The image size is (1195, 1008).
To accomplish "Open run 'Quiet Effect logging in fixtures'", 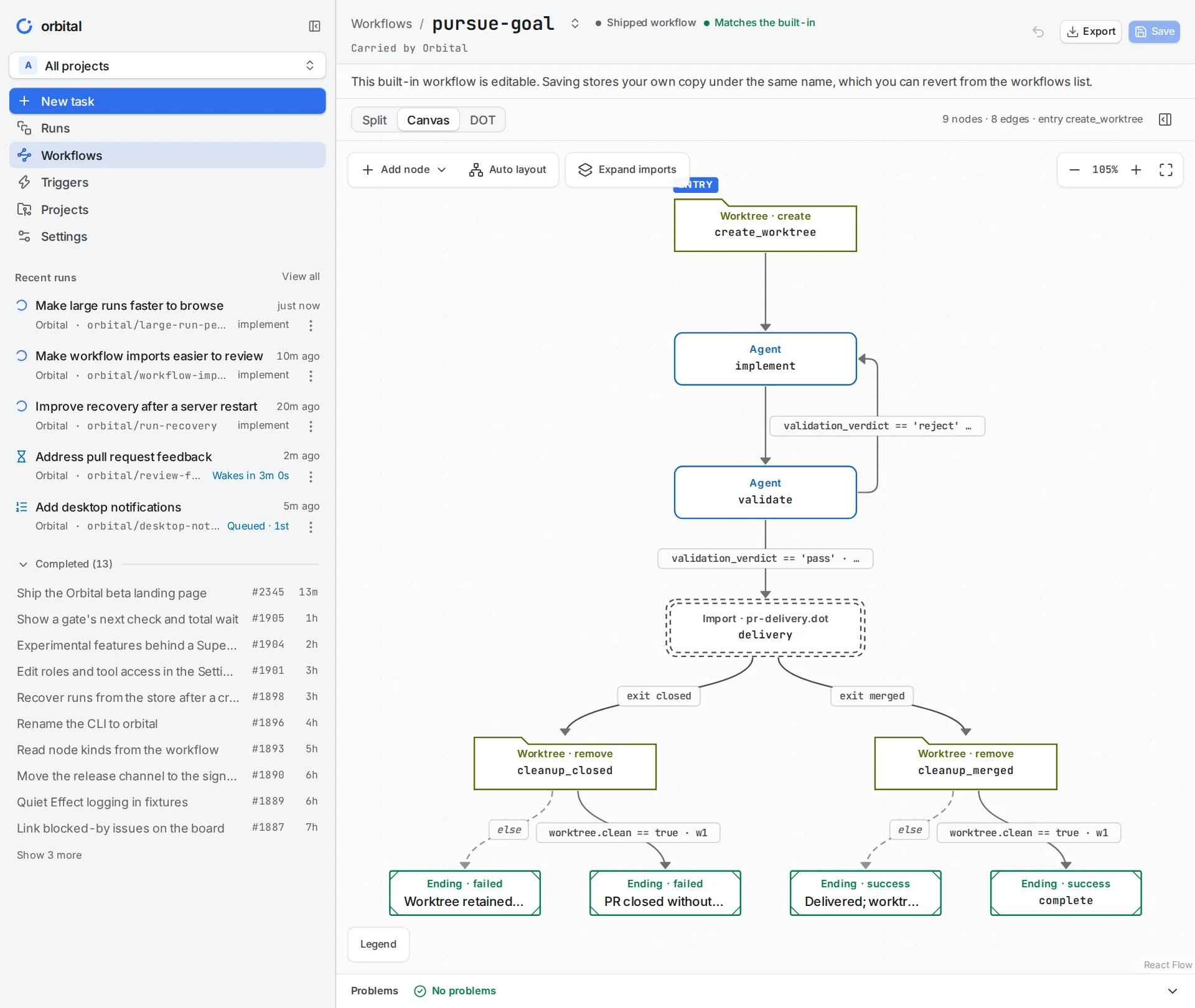I will point(167,802).
